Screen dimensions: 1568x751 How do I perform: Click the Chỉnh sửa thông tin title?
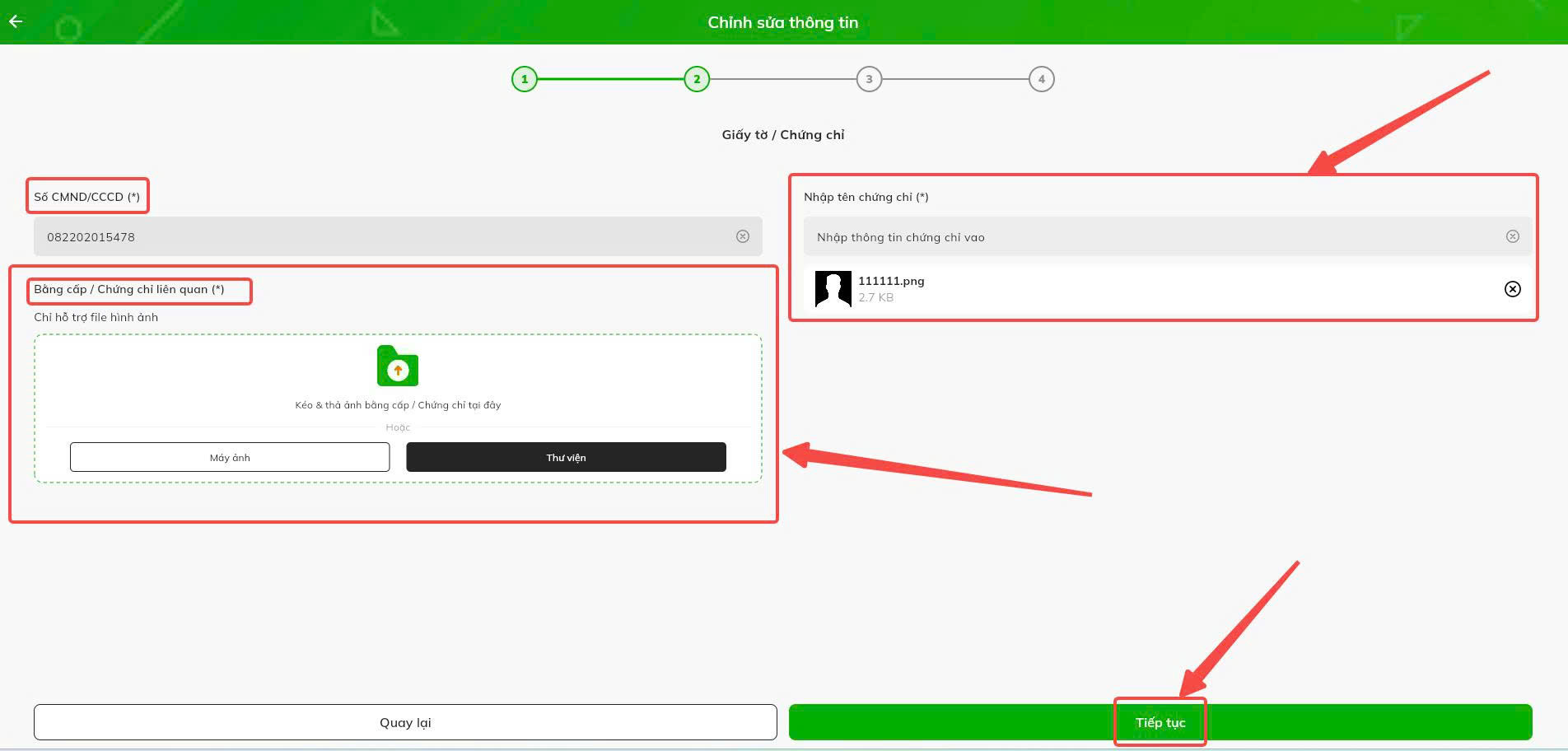(783, 22)
